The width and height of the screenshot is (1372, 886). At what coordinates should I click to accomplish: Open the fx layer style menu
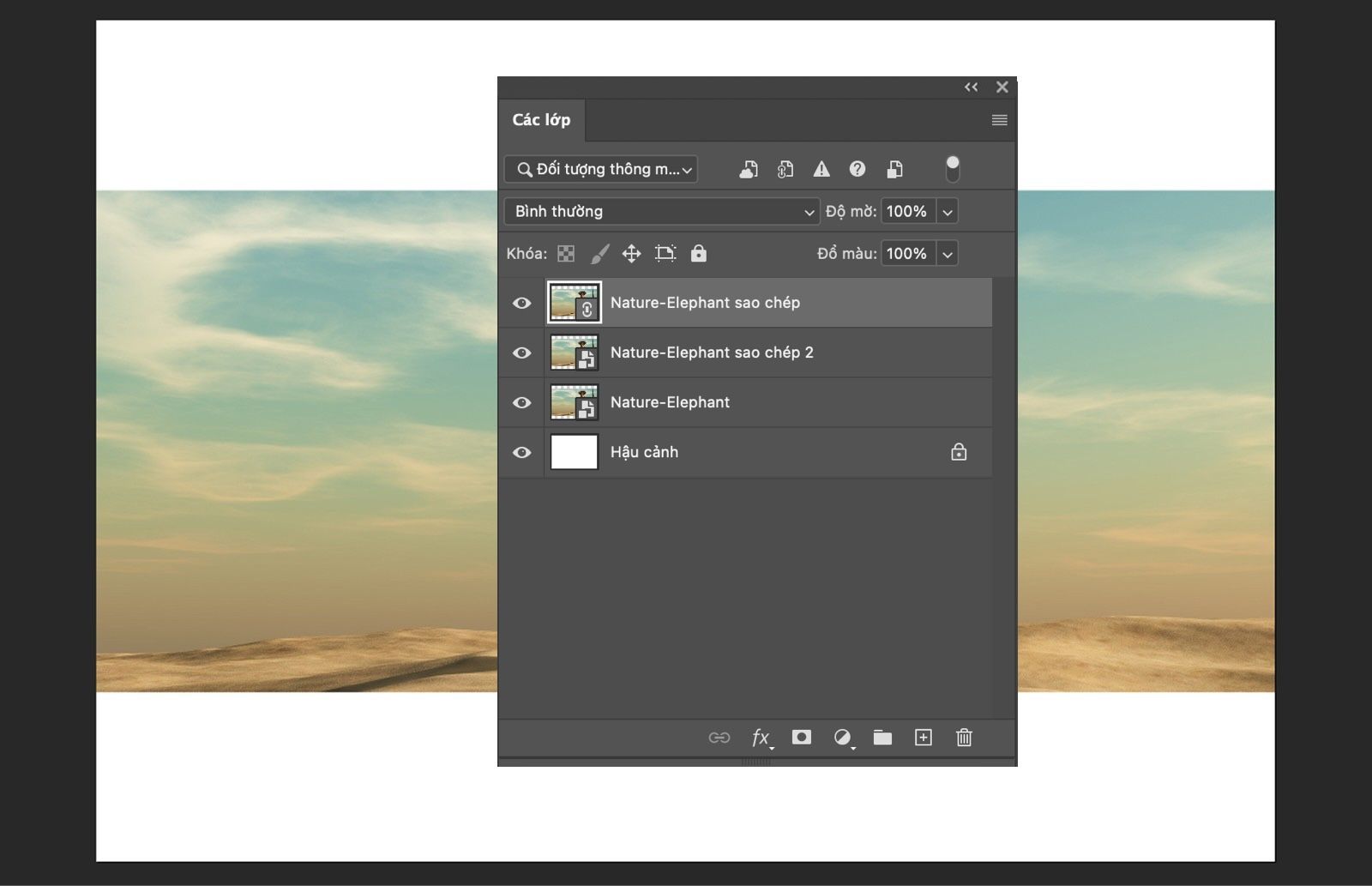761,738
